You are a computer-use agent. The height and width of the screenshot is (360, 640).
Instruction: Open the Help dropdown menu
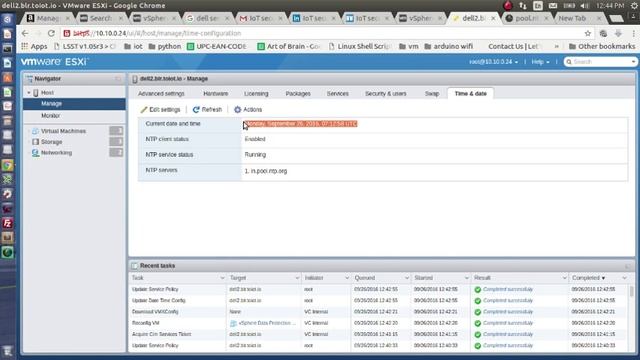click(x=540, y=62)
